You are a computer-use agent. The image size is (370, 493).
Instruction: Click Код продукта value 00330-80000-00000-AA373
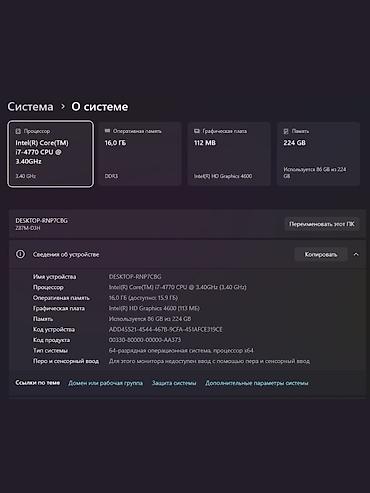coord(145,340)
